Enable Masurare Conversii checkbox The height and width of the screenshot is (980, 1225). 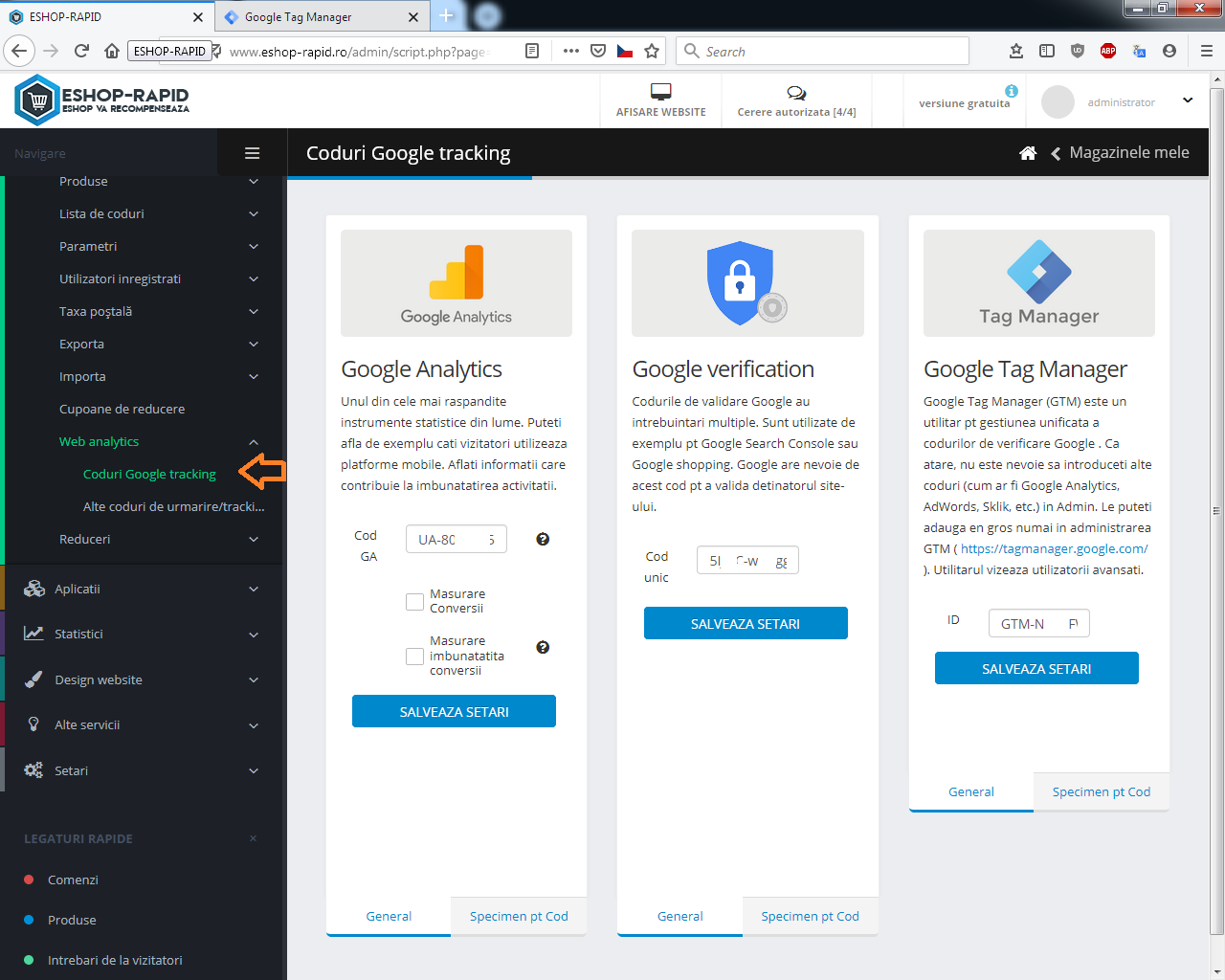tap(414, 601)
